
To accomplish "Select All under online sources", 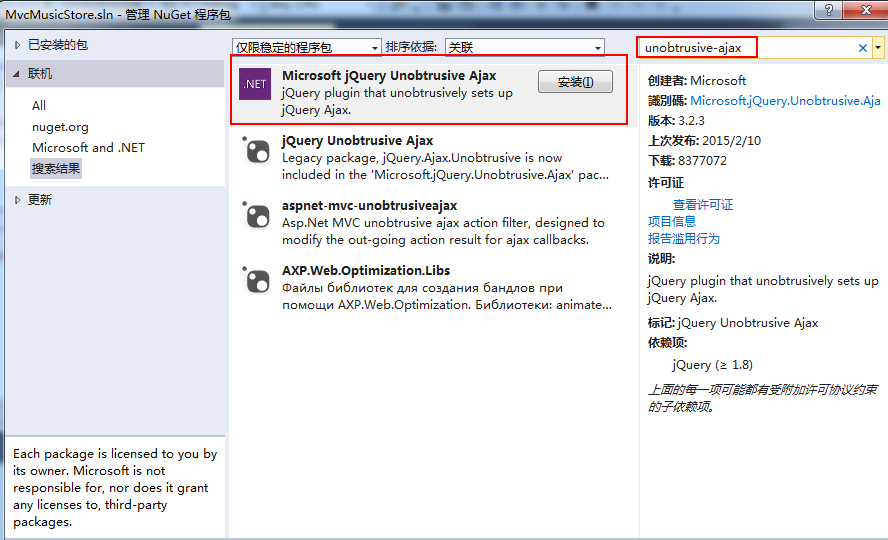I will 39,105.
